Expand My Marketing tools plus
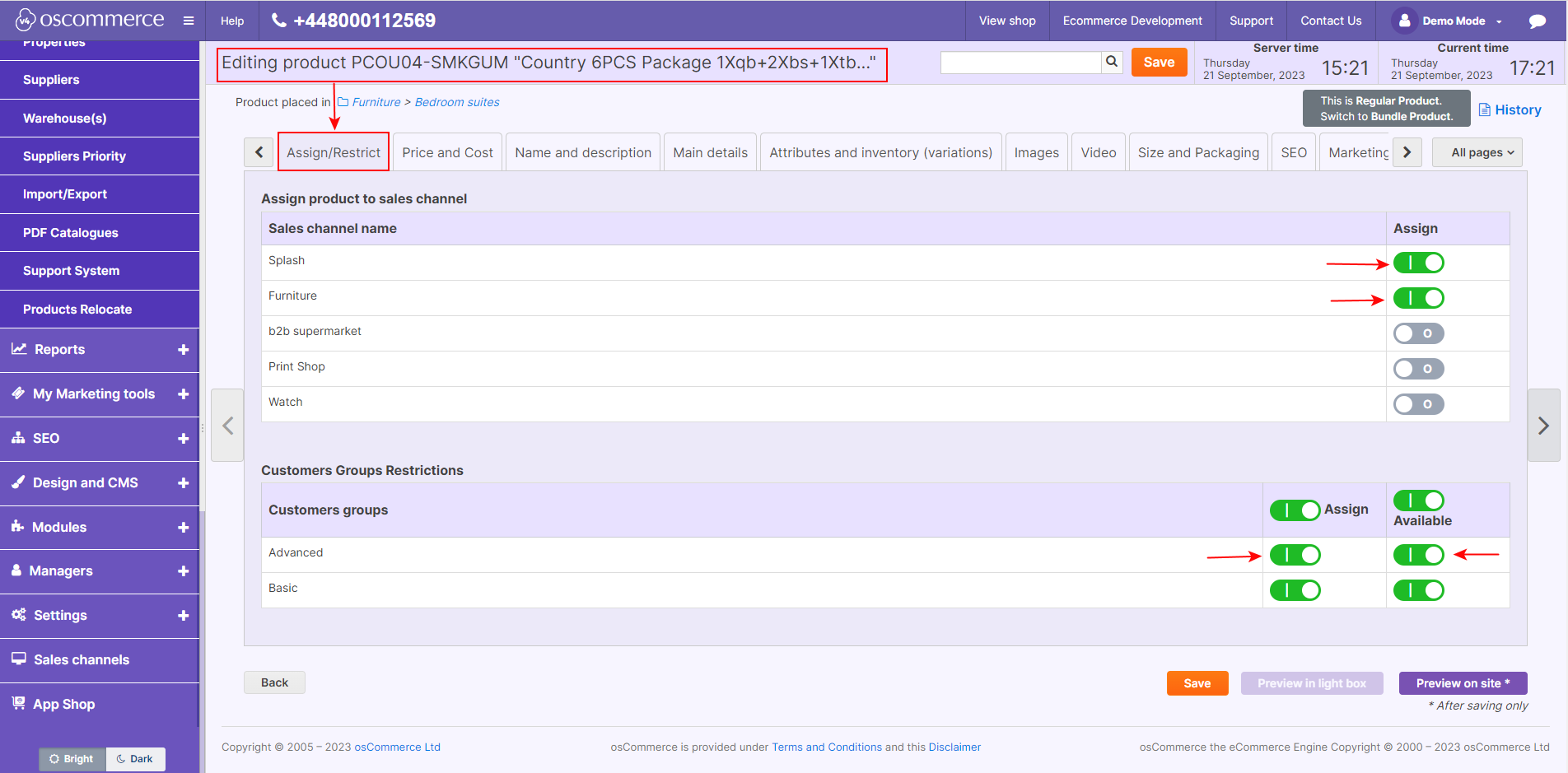Image resolution: width=1568 pixels, height=773 pixels. pyautogui.click(x=183, y=393)
